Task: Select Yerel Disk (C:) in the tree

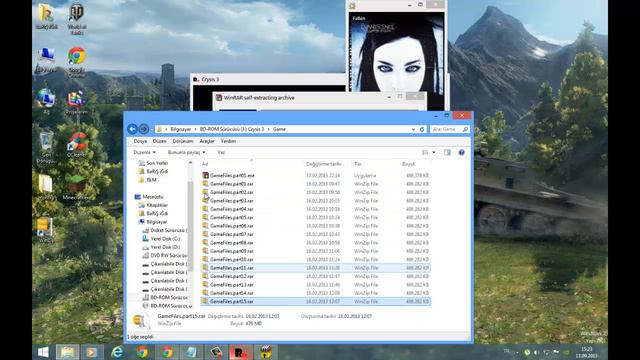Action: coord(165,239)
